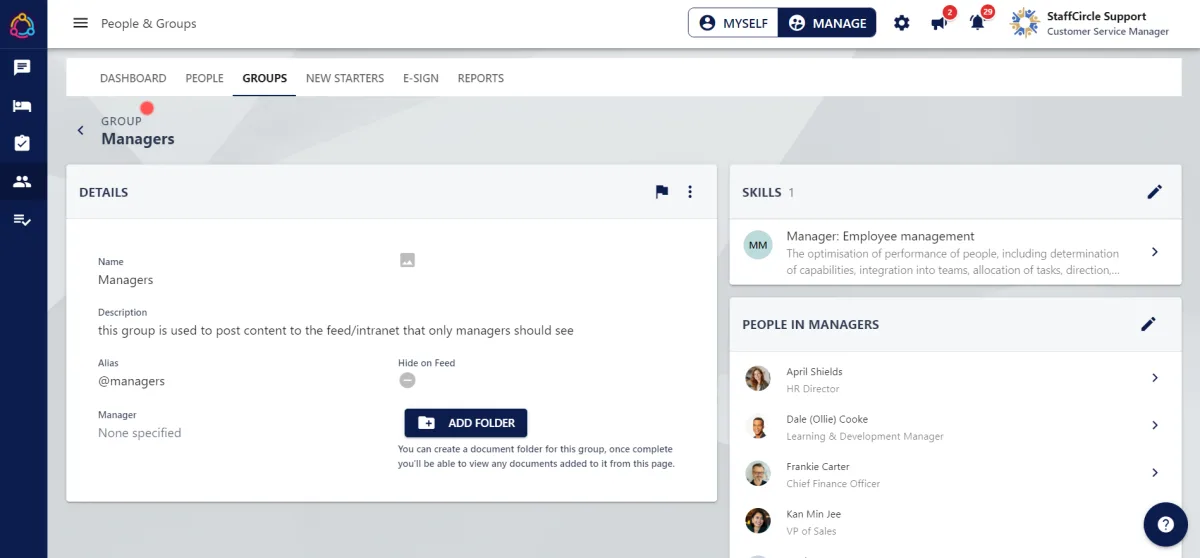This screenshot has height=558, width=1200.
Task: Click the StaffCircle Support profile avatar
Action: click(1025, 23)
